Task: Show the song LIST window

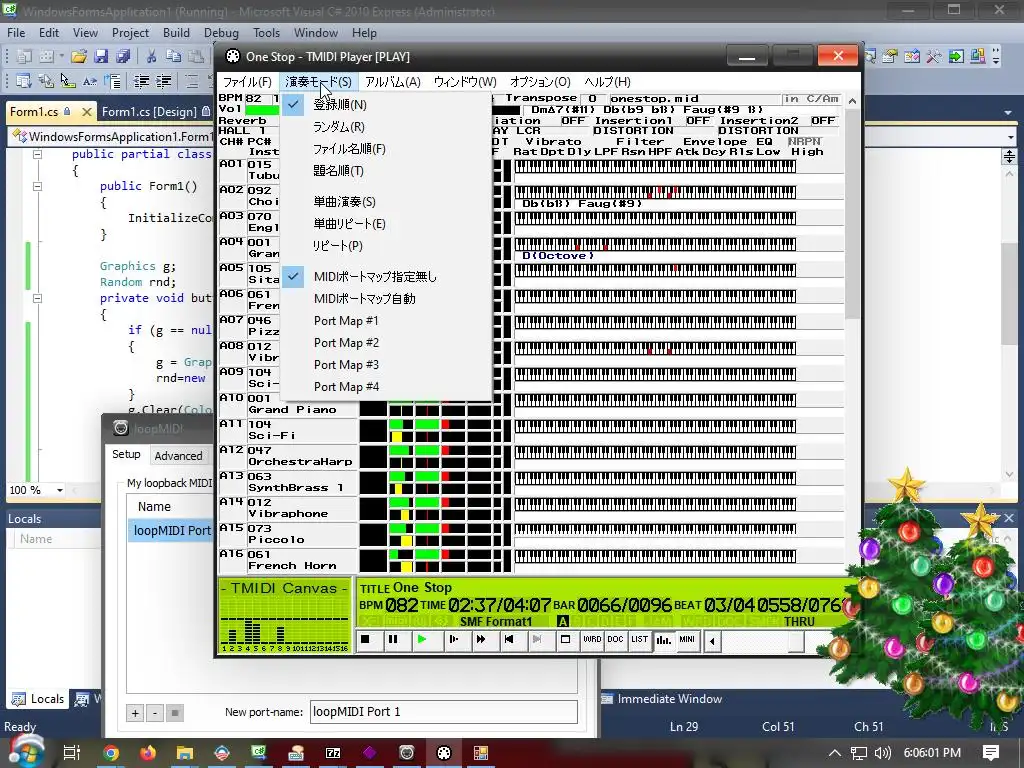Action: 639,639
